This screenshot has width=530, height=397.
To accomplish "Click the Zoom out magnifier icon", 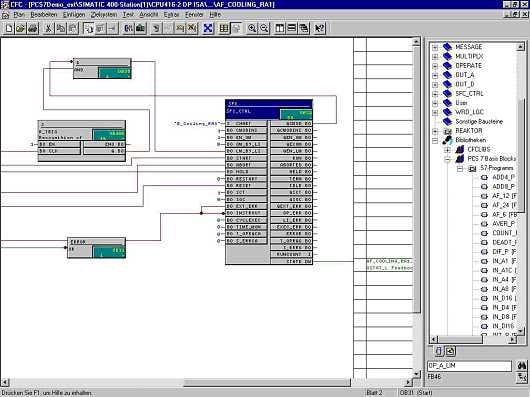I will coord(264,28).
